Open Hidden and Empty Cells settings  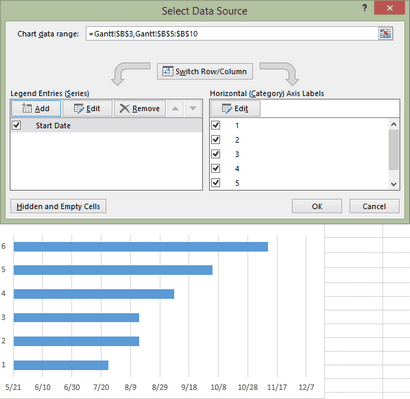point(58,206)
